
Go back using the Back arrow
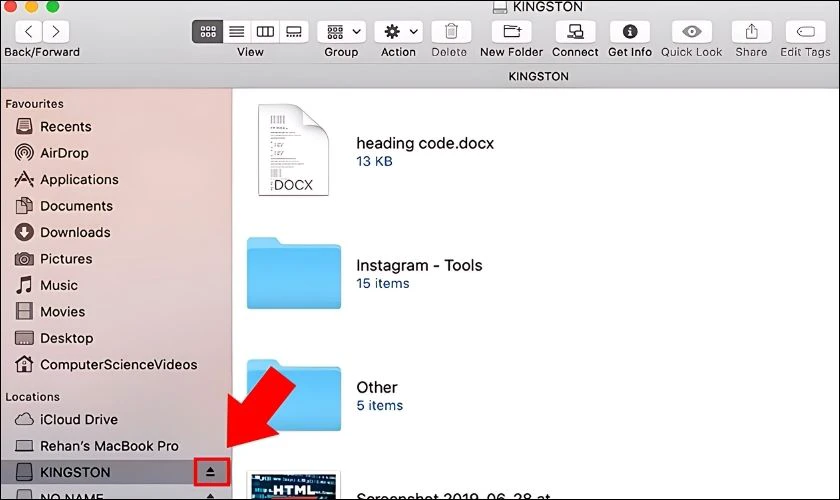pos(29,32)
